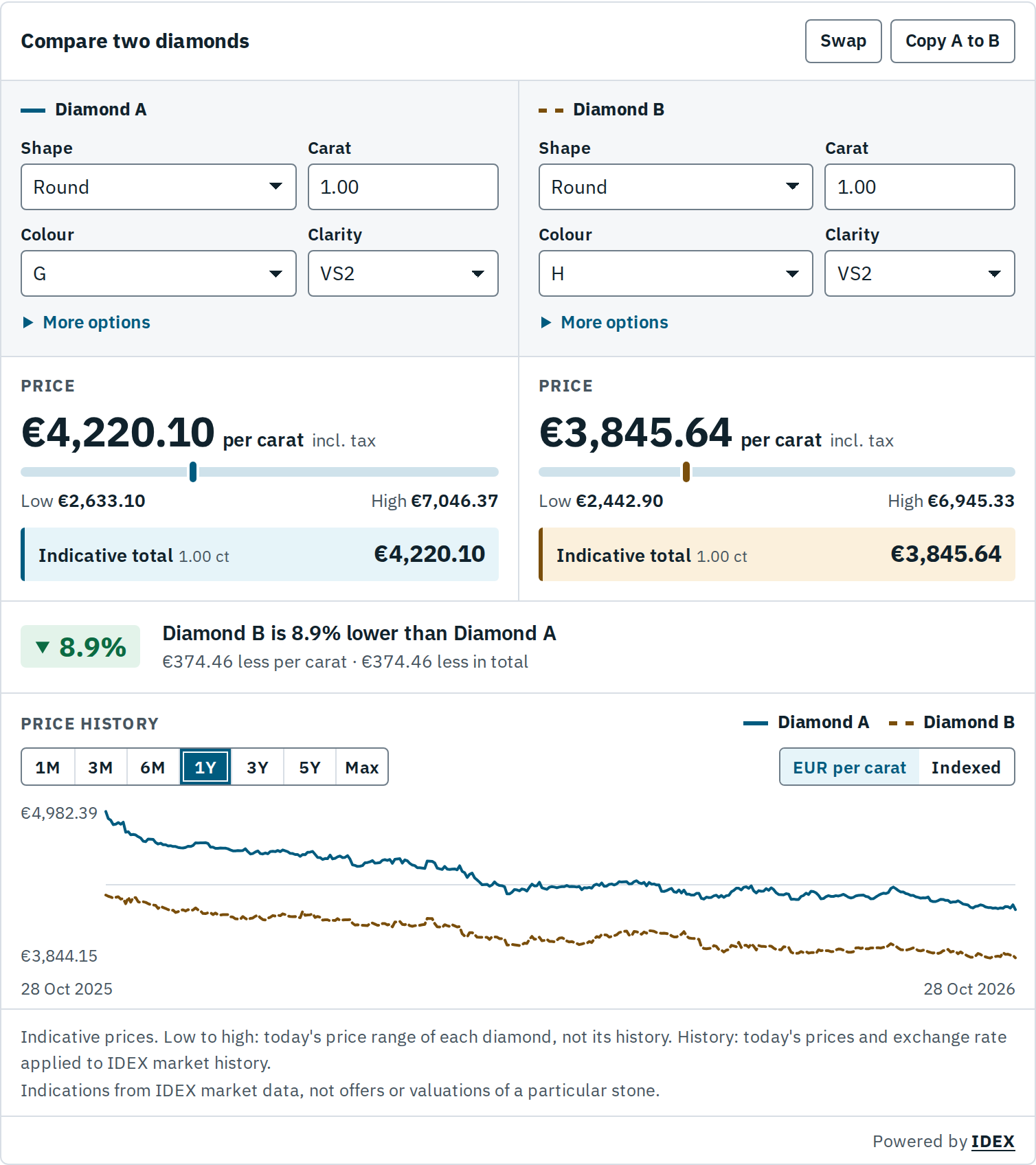This screenshot has height=1165, width=1036.
Task: Expand More options for Diamond A
Action: pos(87,322)
